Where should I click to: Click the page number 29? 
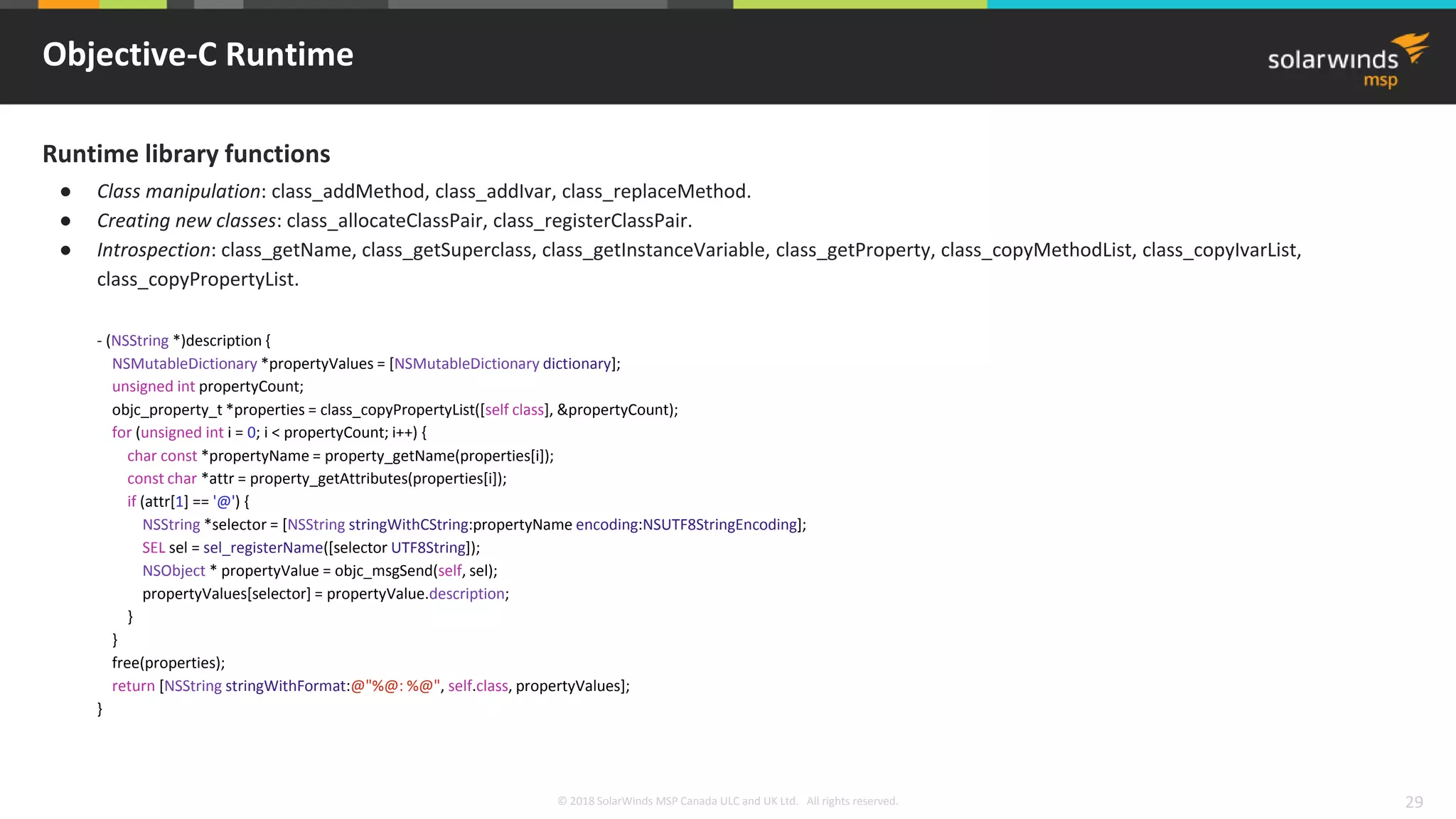point(1413,802)
